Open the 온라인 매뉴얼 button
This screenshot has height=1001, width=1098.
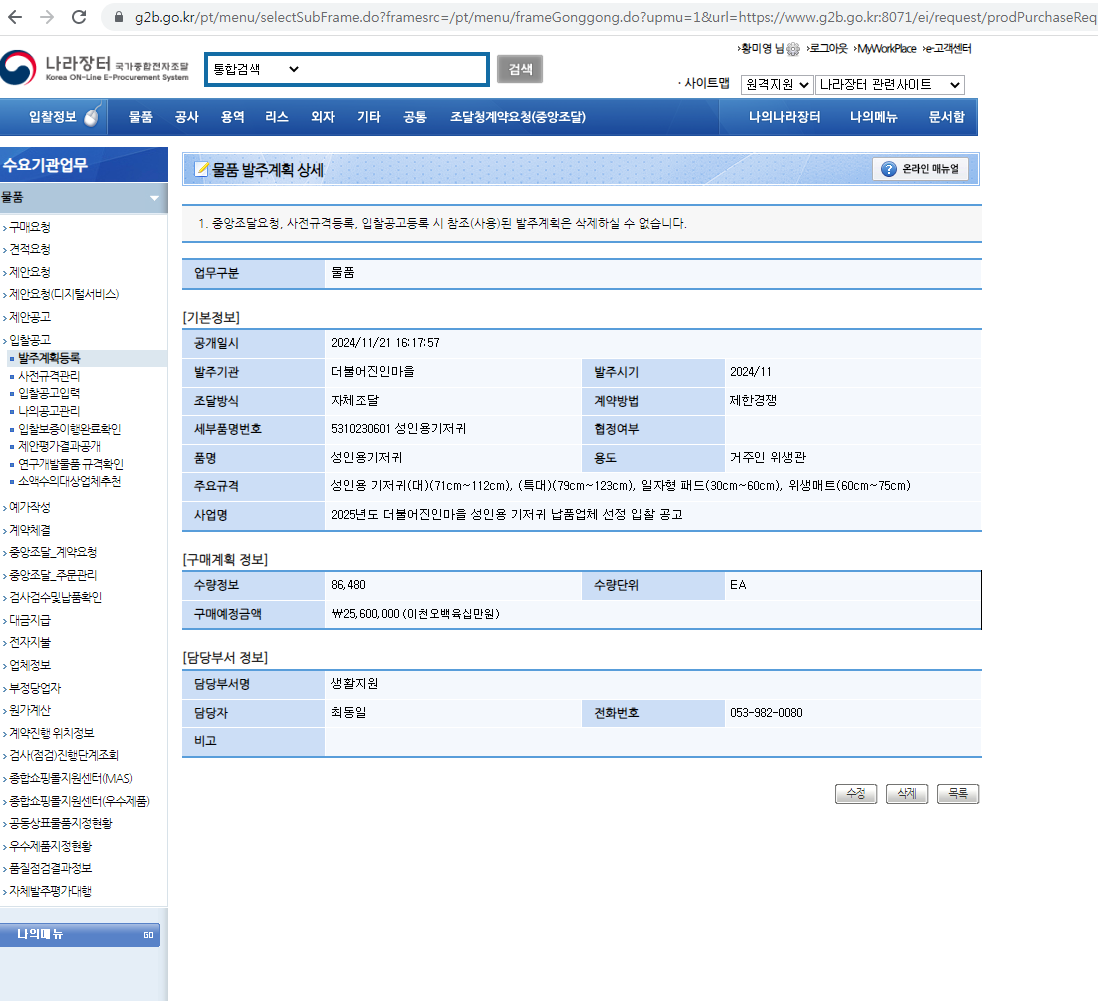tap(920, 169)
